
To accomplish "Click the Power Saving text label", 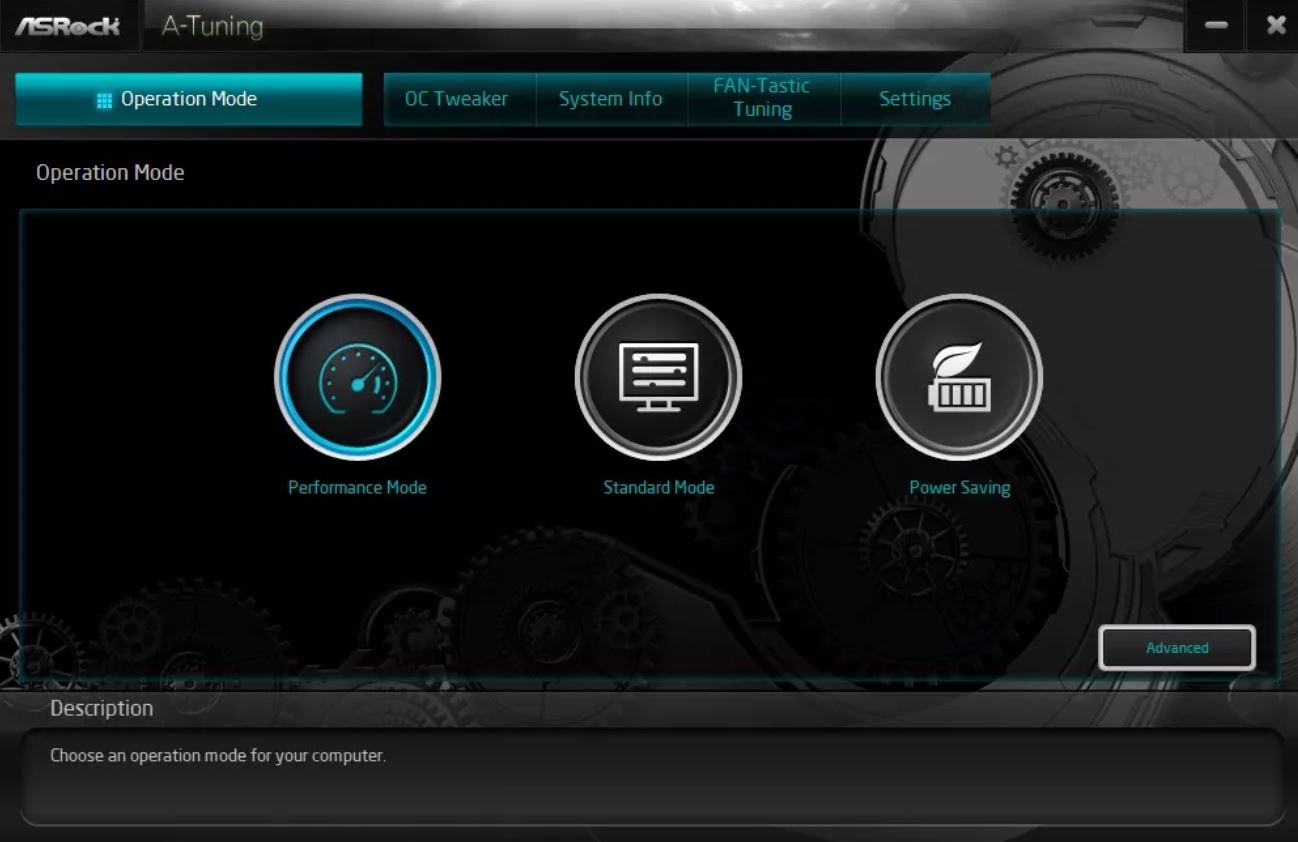I will pos(959,488).
